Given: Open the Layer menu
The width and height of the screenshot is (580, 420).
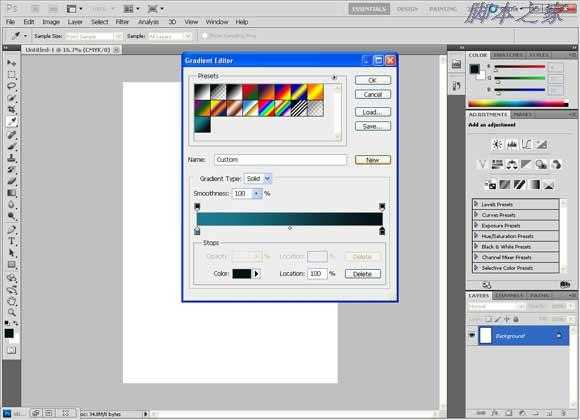Looking at the screenshot, I should [x=75, y=22].
